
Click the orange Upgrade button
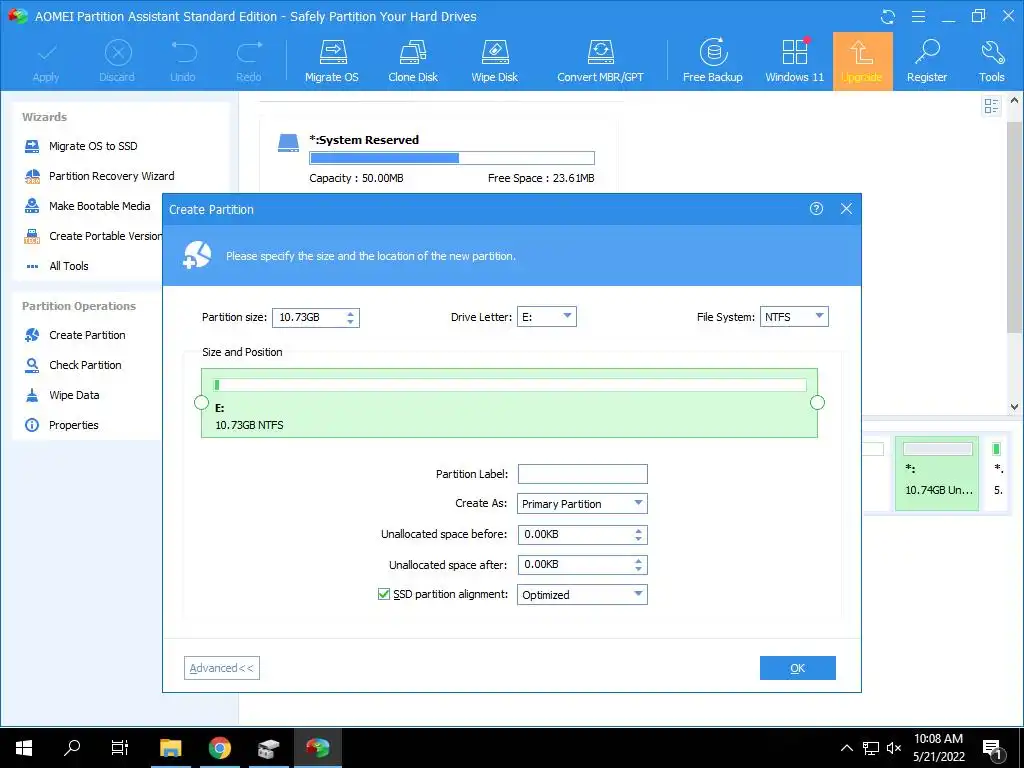tap(862, 61)
